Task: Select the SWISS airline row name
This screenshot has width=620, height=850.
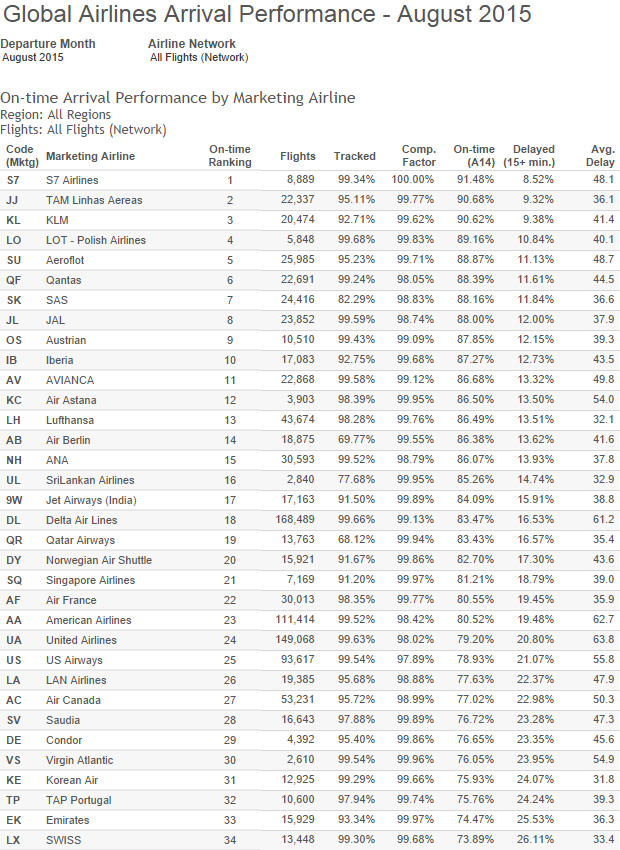Action: 62,840
